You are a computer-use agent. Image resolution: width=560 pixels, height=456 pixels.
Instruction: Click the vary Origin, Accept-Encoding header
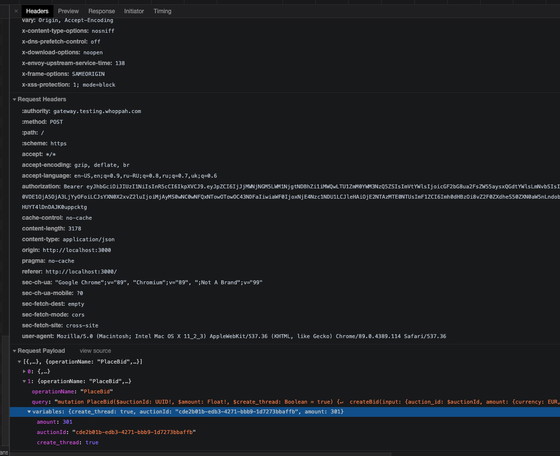(68, 20)
